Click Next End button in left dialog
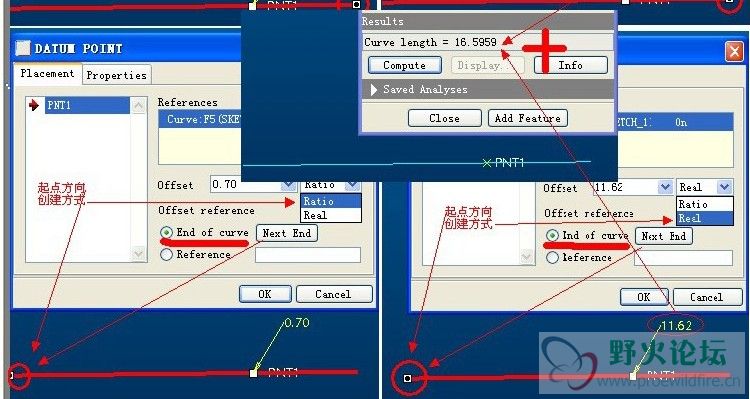 pos(287,233)
